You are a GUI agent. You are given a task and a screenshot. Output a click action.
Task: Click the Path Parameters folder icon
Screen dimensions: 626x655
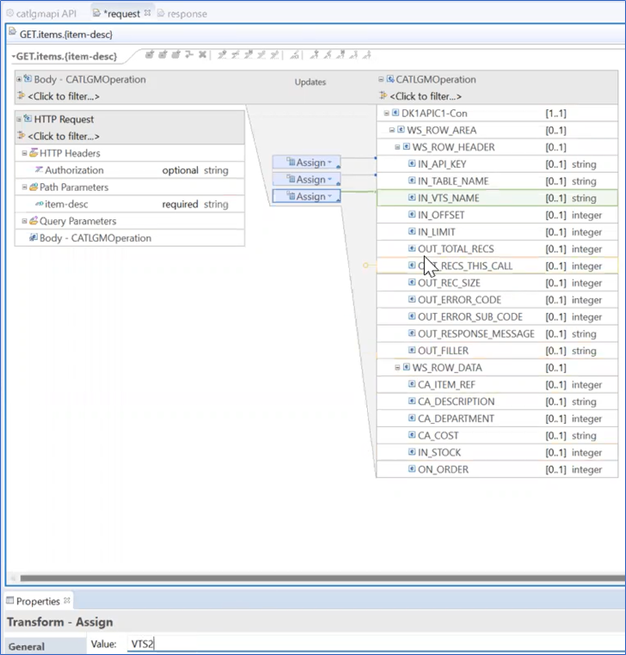[x=34, y=187]
